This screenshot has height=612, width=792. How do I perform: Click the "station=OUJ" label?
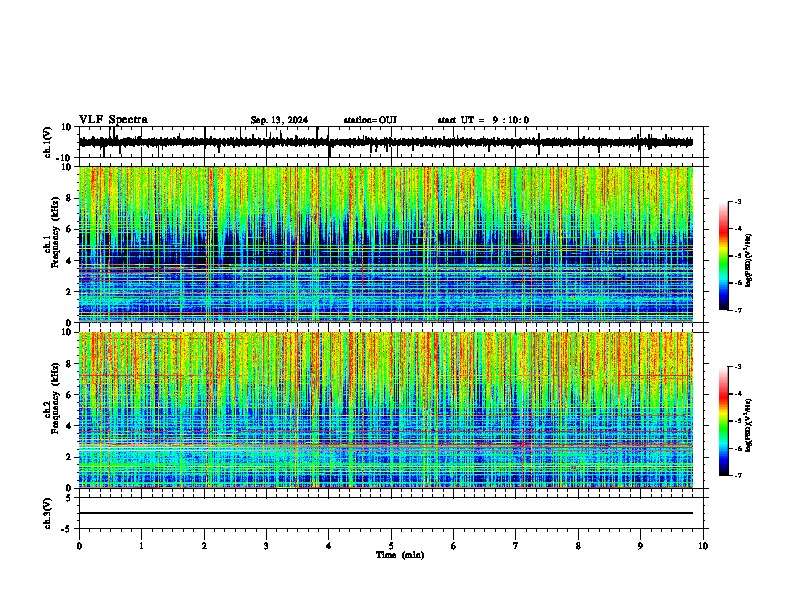(370, 120)
